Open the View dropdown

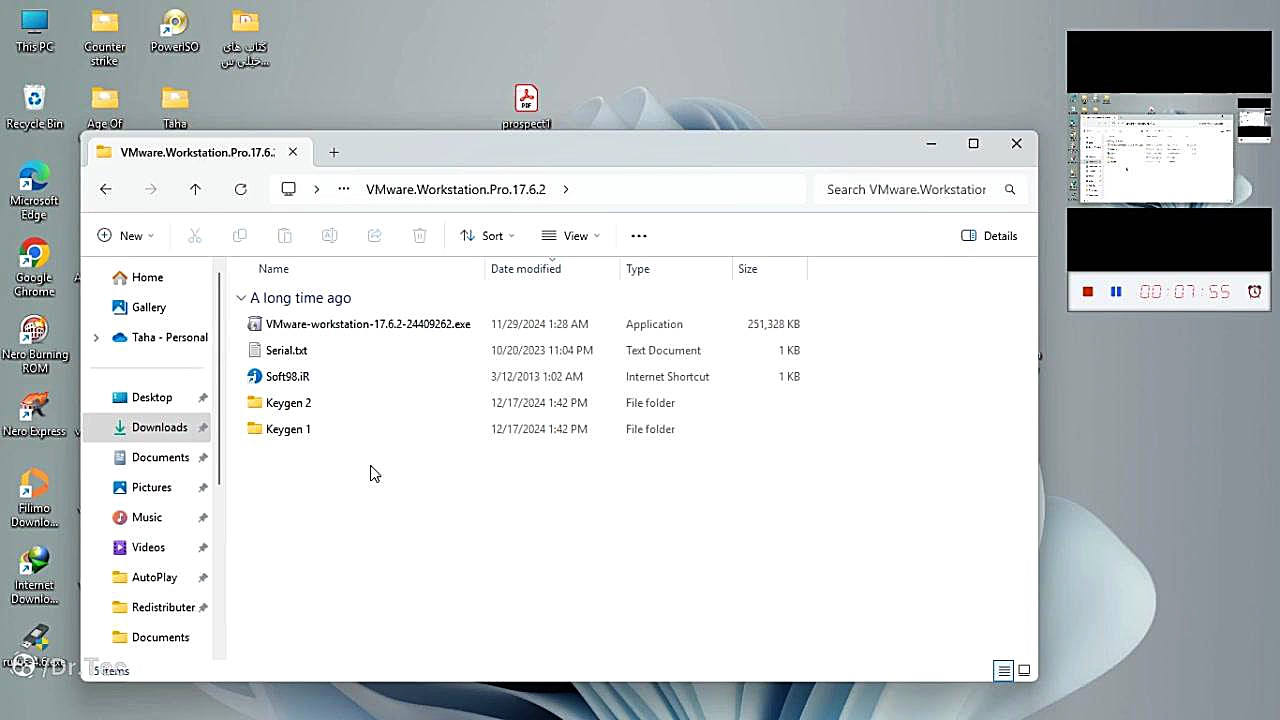(x=571, y=236)
